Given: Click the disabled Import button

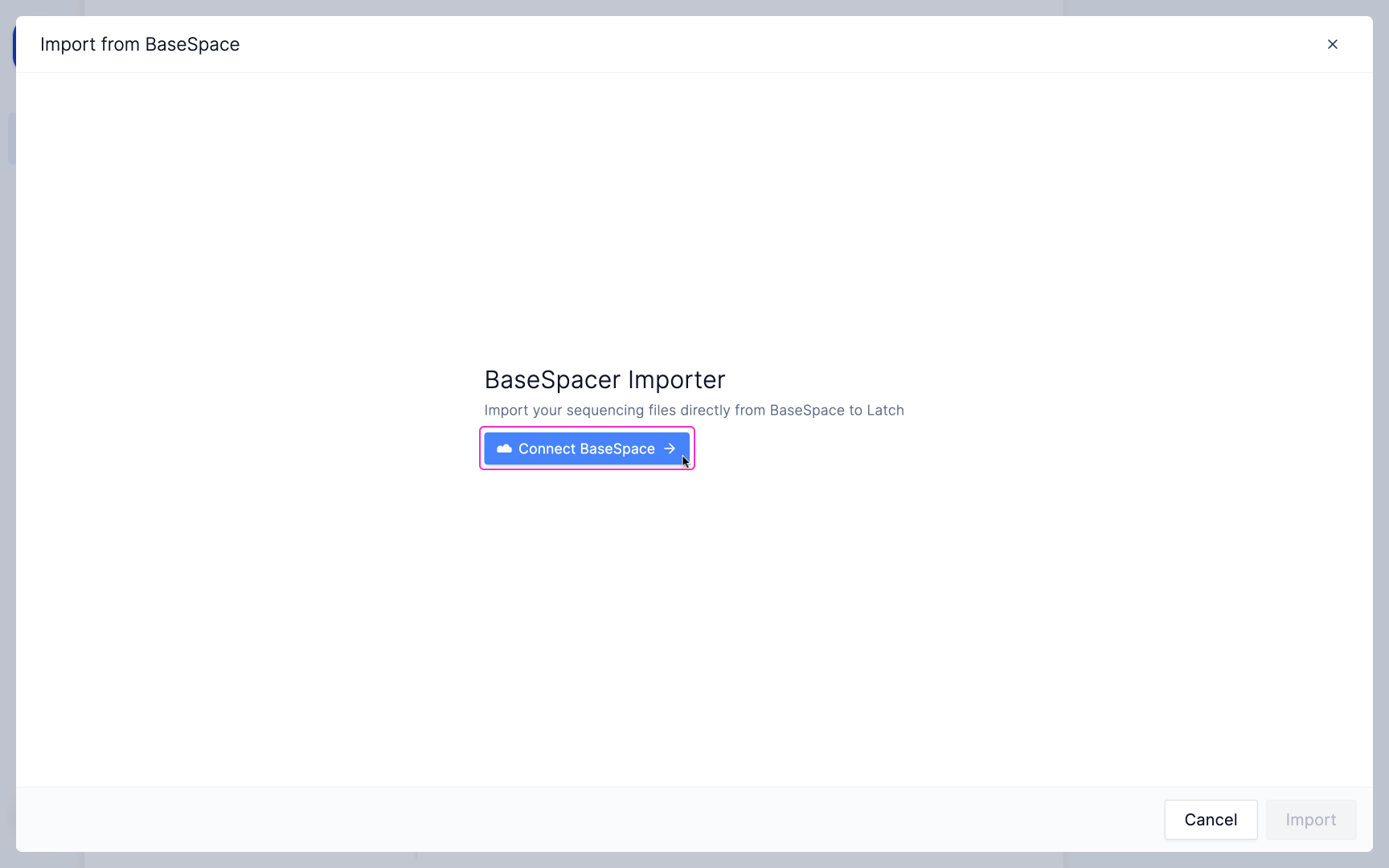Looking at the screenshot, I should click(1310, 820).
